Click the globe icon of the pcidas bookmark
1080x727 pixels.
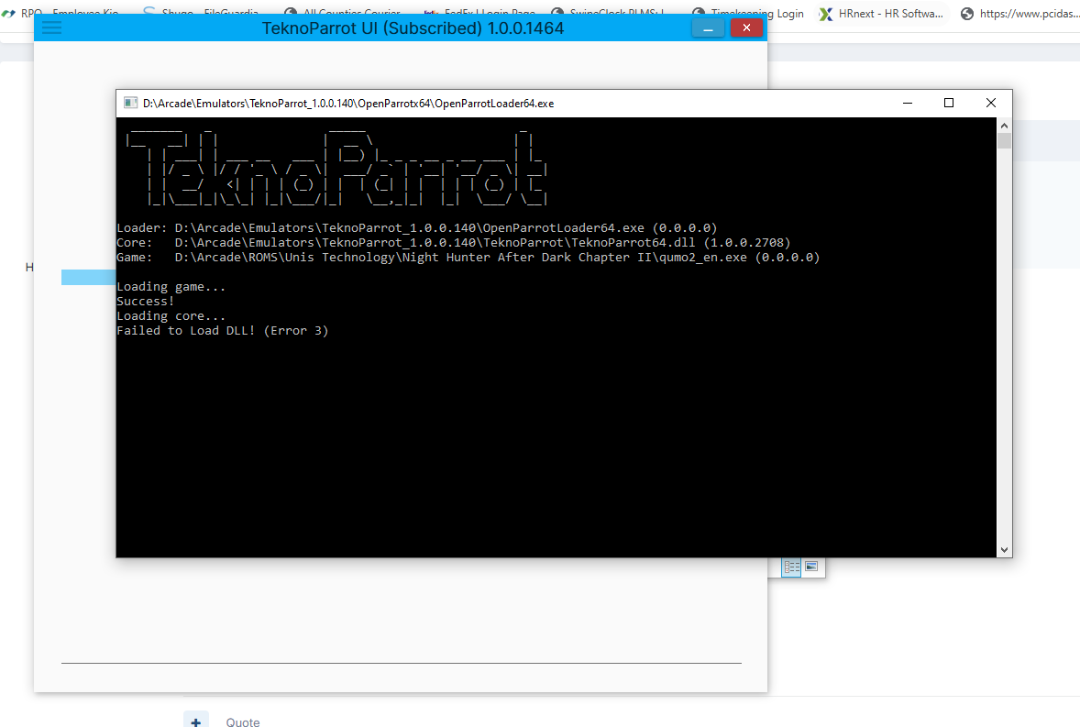[x=966, y=14]
